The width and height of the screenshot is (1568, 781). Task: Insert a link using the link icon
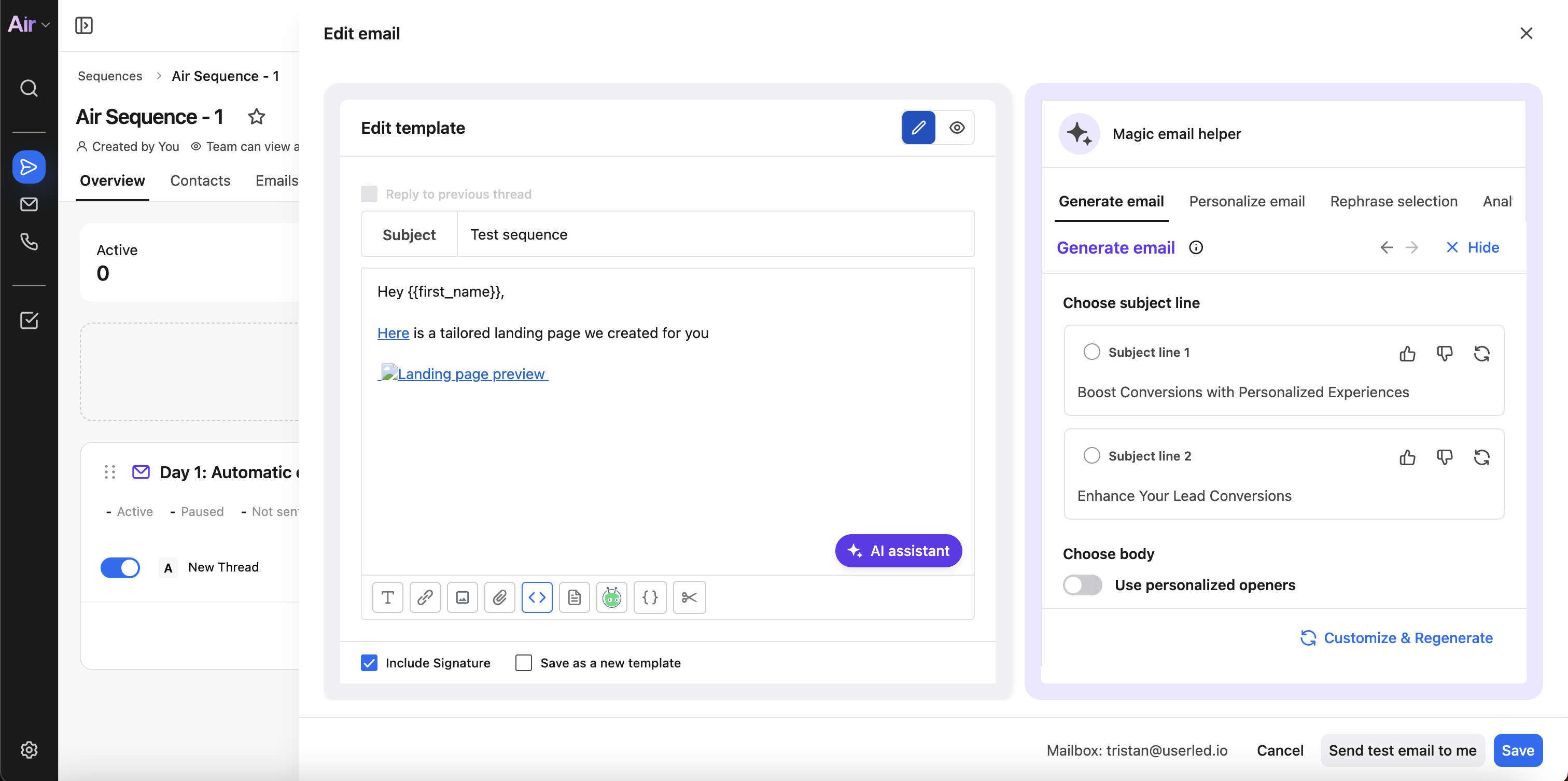click(x=425, y=597)
